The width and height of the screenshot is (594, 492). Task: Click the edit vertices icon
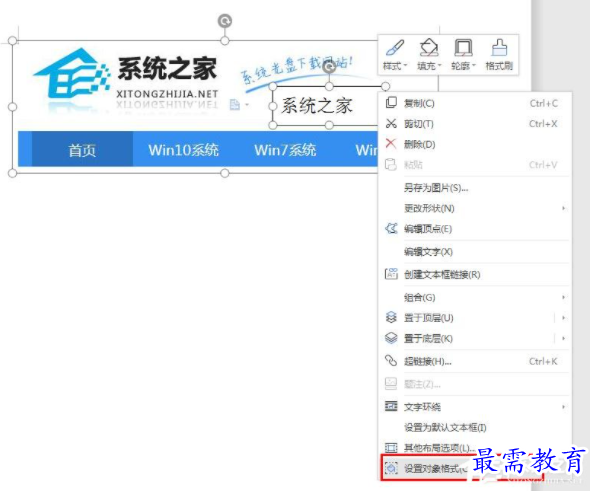(x=391, y=228)
